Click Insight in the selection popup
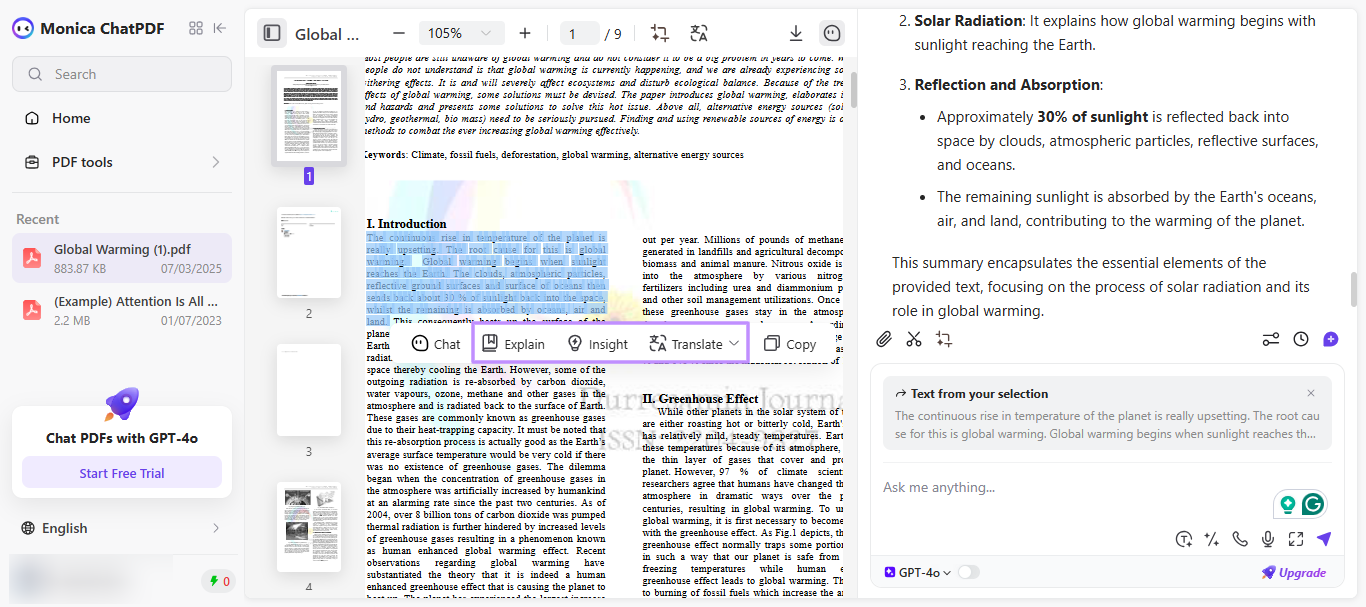This screenshot has height=607, width=1366. point(598,344)
